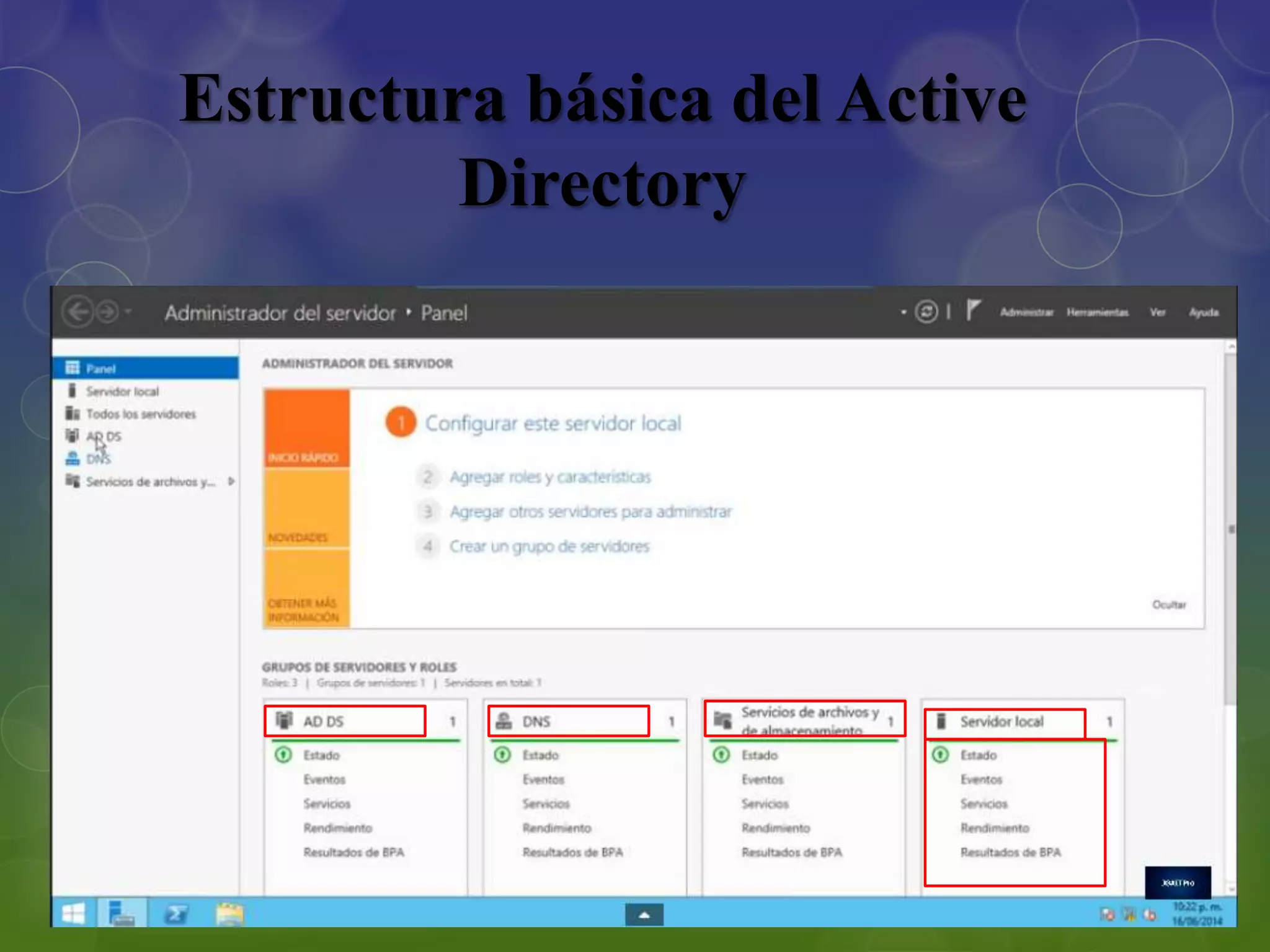The image size is (1270, 952).
Task: Open the small dropdown before refresh icon
Action: click(904, 312)
